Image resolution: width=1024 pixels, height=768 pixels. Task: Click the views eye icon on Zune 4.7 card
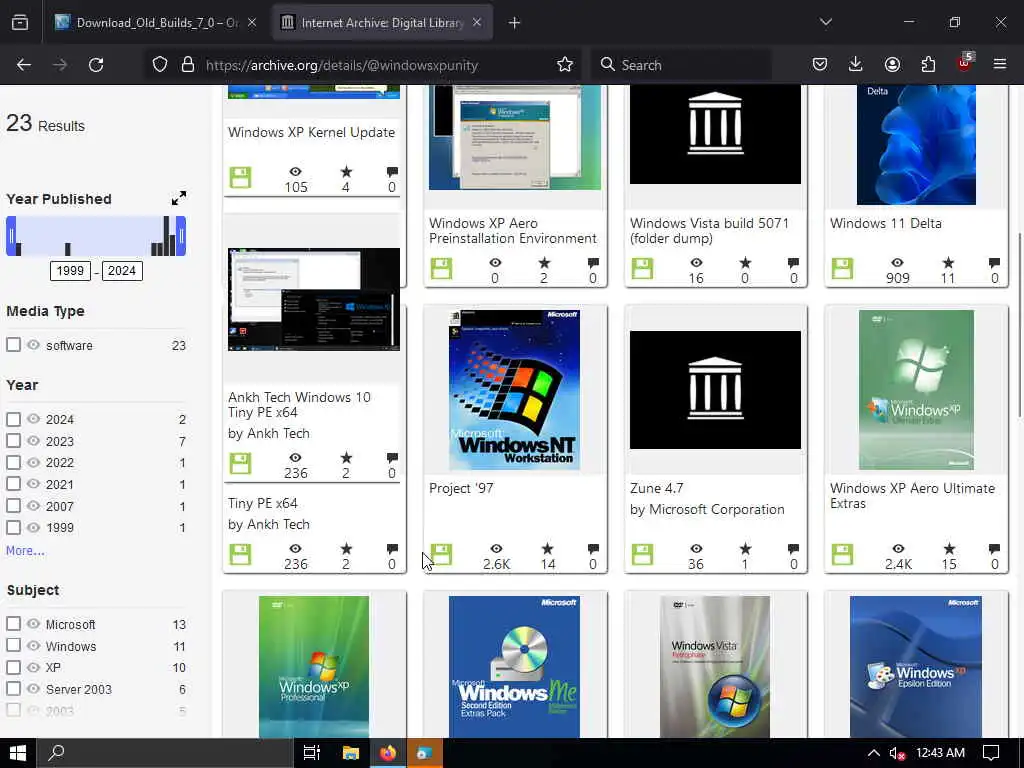point(696,549)
